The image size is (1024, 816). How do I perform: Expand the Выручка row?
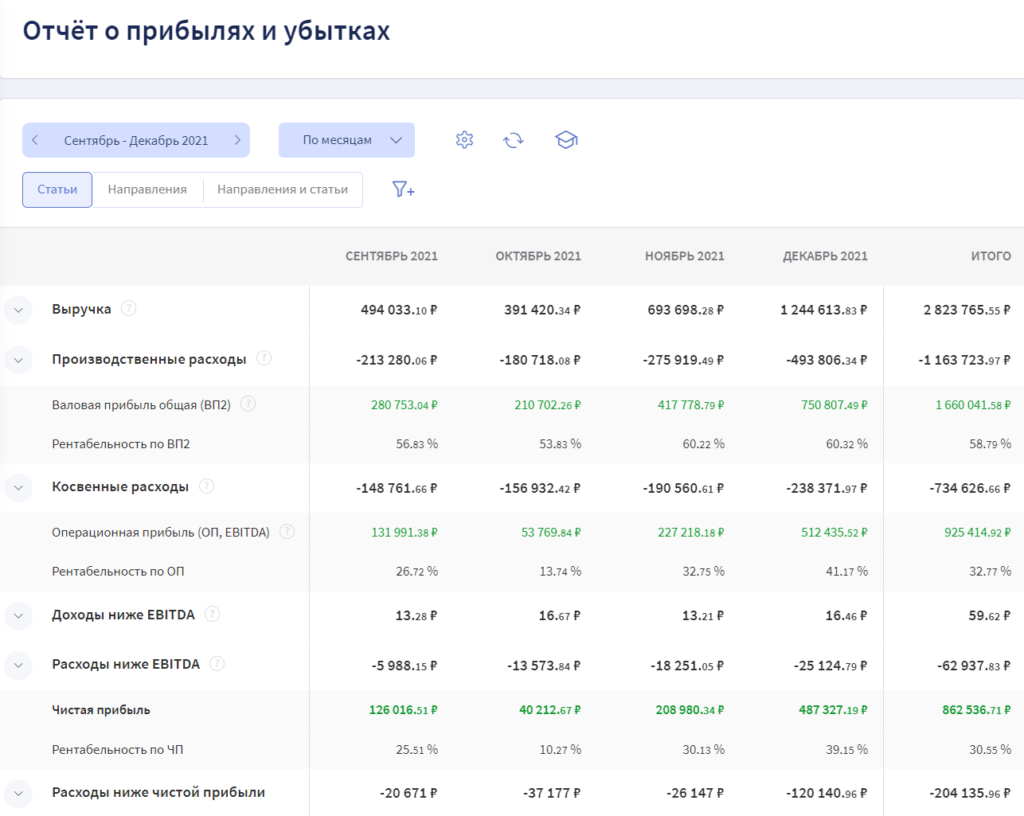click(x=18, y=310)
